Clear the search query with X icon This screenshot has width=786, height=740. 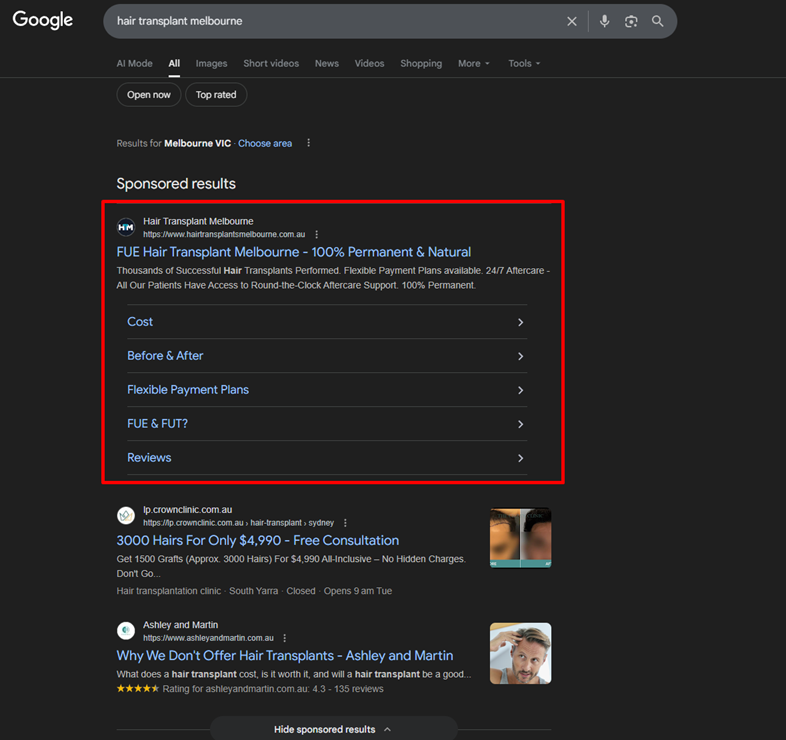[x=572, y=21]
